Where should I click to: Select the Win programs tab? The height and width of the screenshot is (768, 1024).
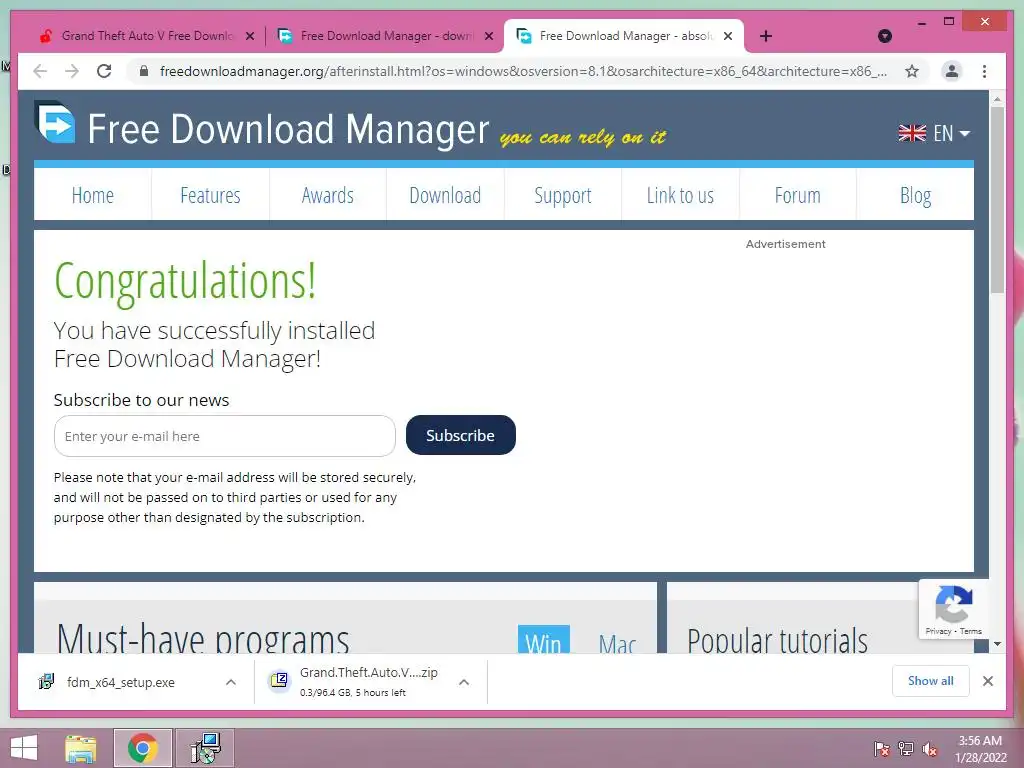point(543,640)
